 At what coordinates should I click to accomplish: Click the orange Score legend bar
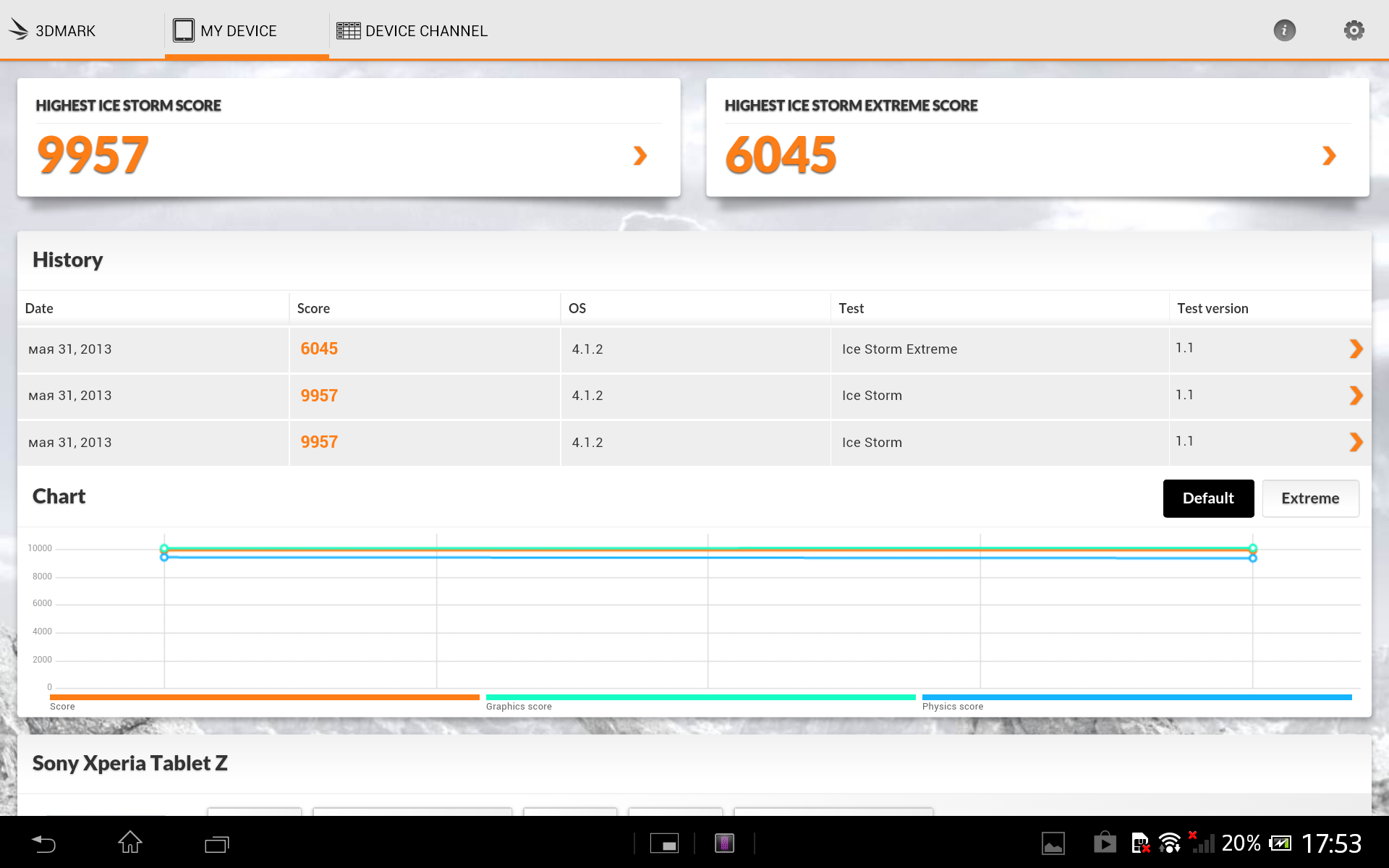(x=265, y=697)
